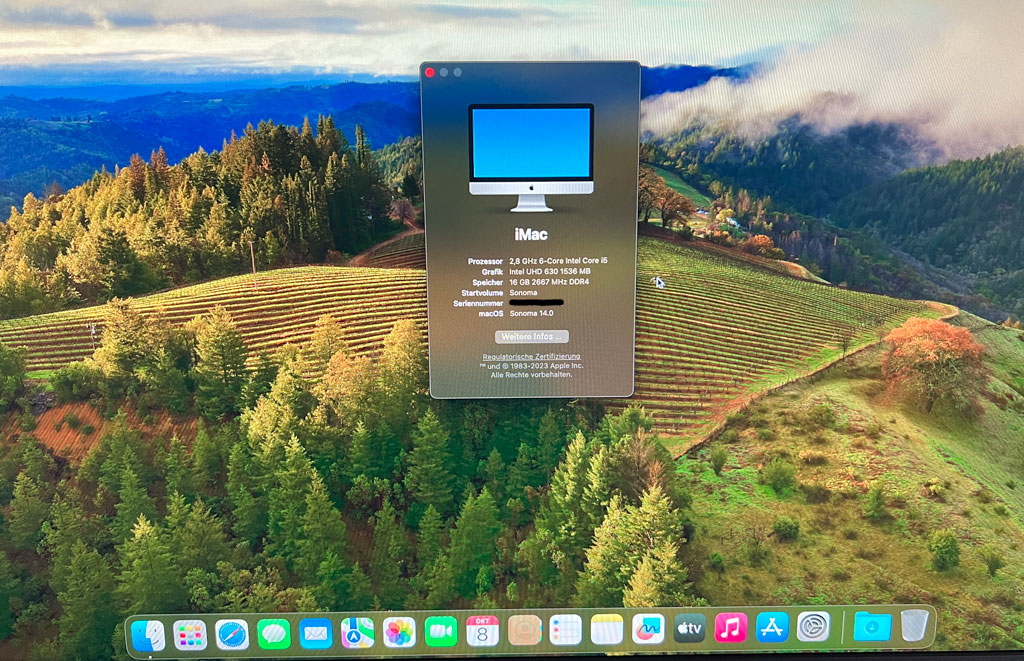Open the Photos app
This screenshot has width=1024, height=661.
[399, 632]
